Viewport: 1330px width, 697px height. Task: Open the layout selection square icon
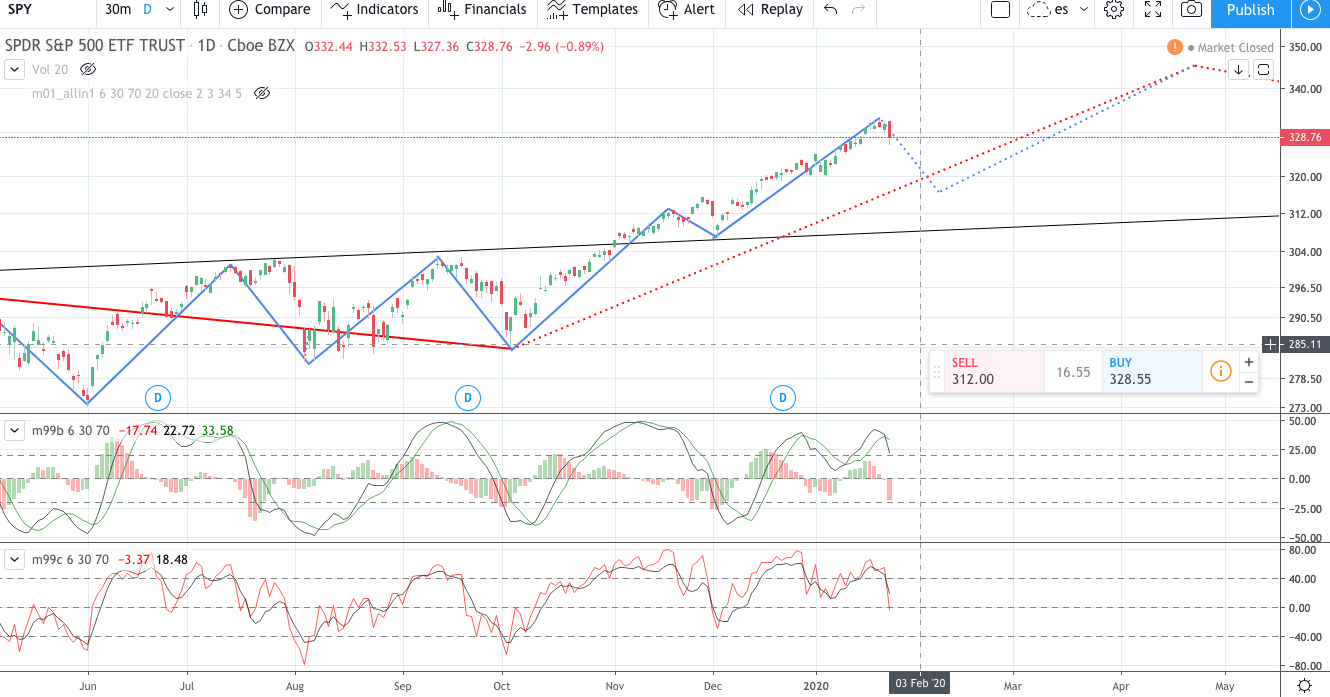pyautogui.click(x=1000, y=9)
